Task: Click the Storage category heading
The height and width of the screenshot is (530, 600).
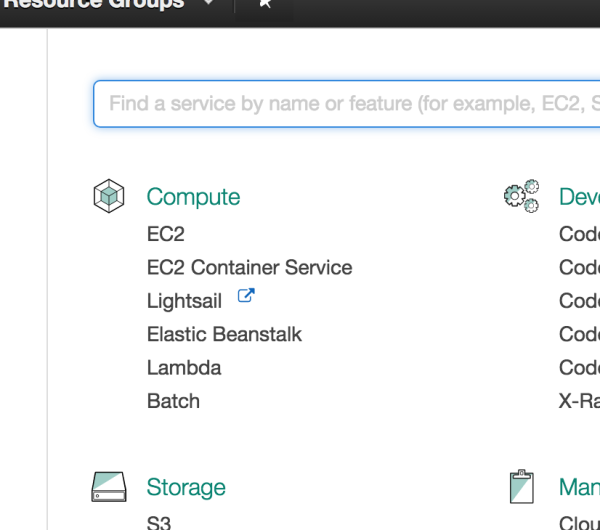Action: tap(186, 488)
